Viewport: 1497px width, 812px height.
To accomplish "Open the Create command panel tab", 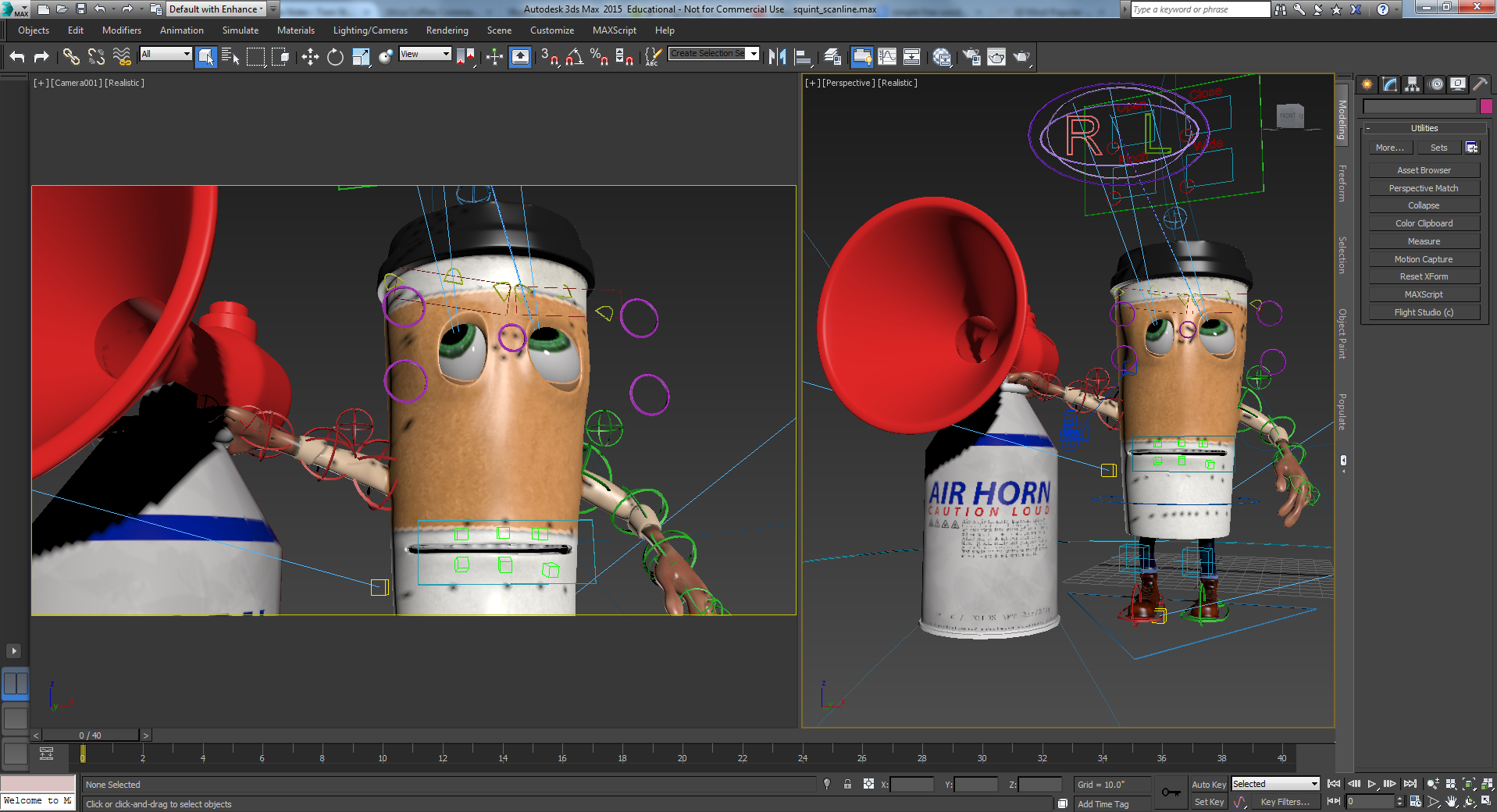I will [1367, 84].
